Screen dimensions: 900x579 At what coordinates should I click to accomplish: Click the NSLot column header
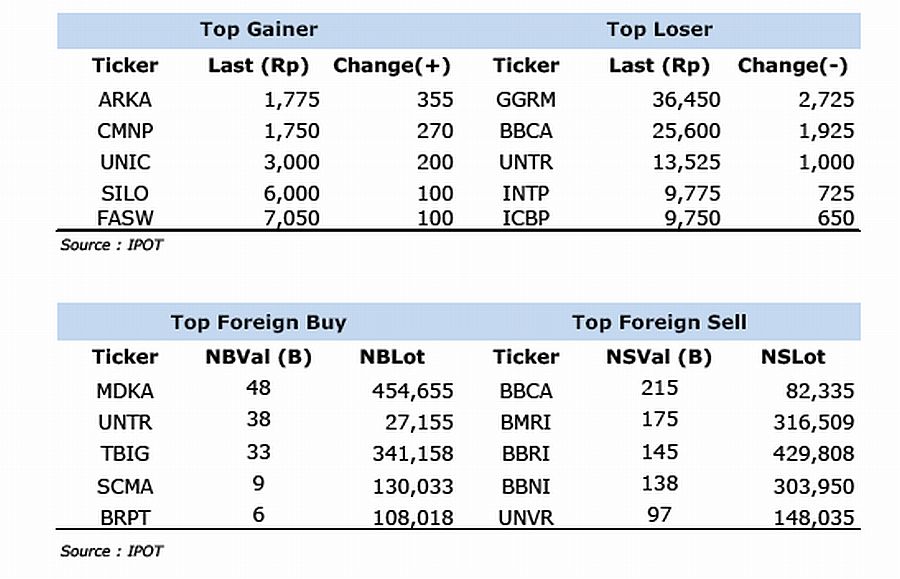click(793, 357)
